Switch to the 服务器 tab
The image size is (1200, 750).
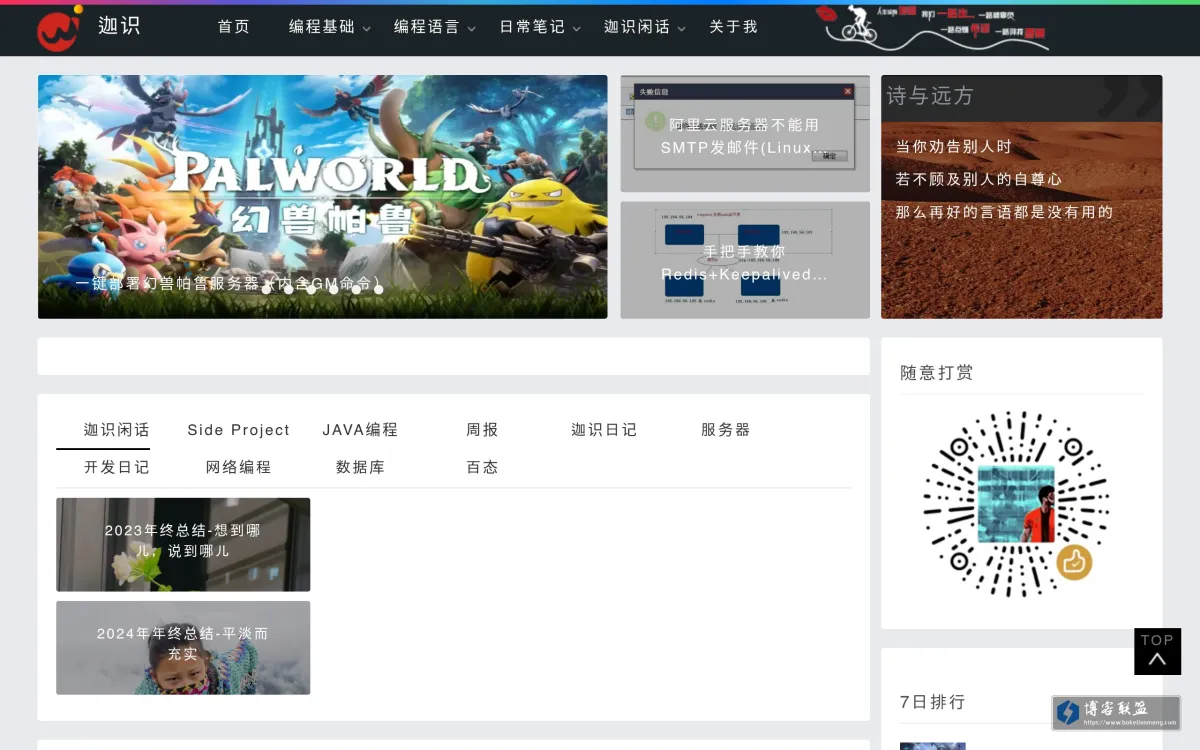pyautogui.click(x=726, y=430)
